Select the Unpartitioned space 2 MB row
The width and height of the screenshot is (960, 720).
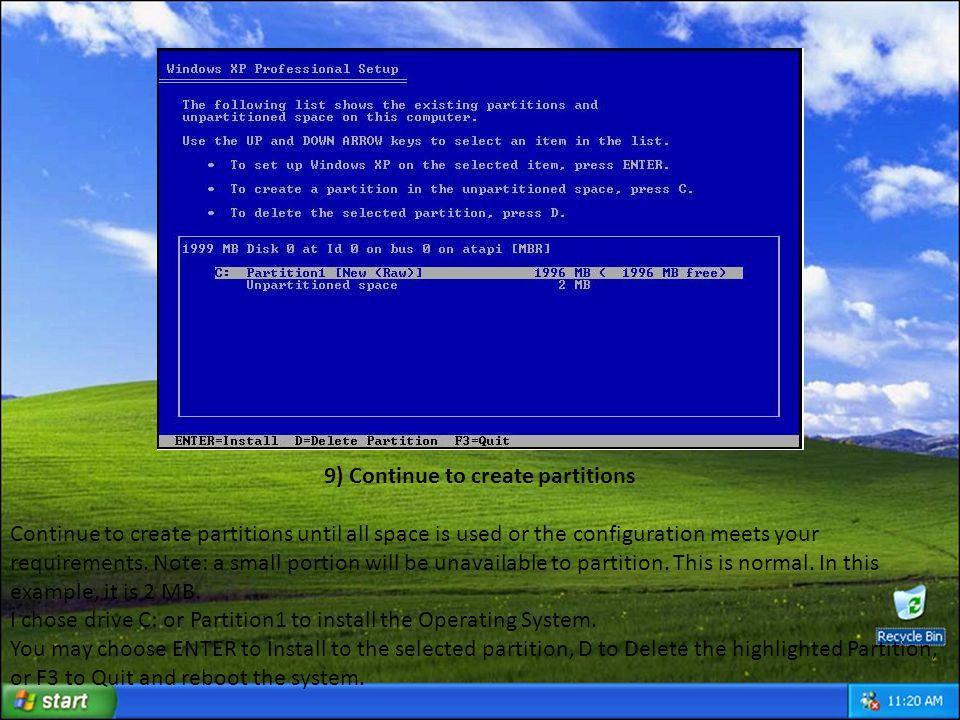pos(418,285)
